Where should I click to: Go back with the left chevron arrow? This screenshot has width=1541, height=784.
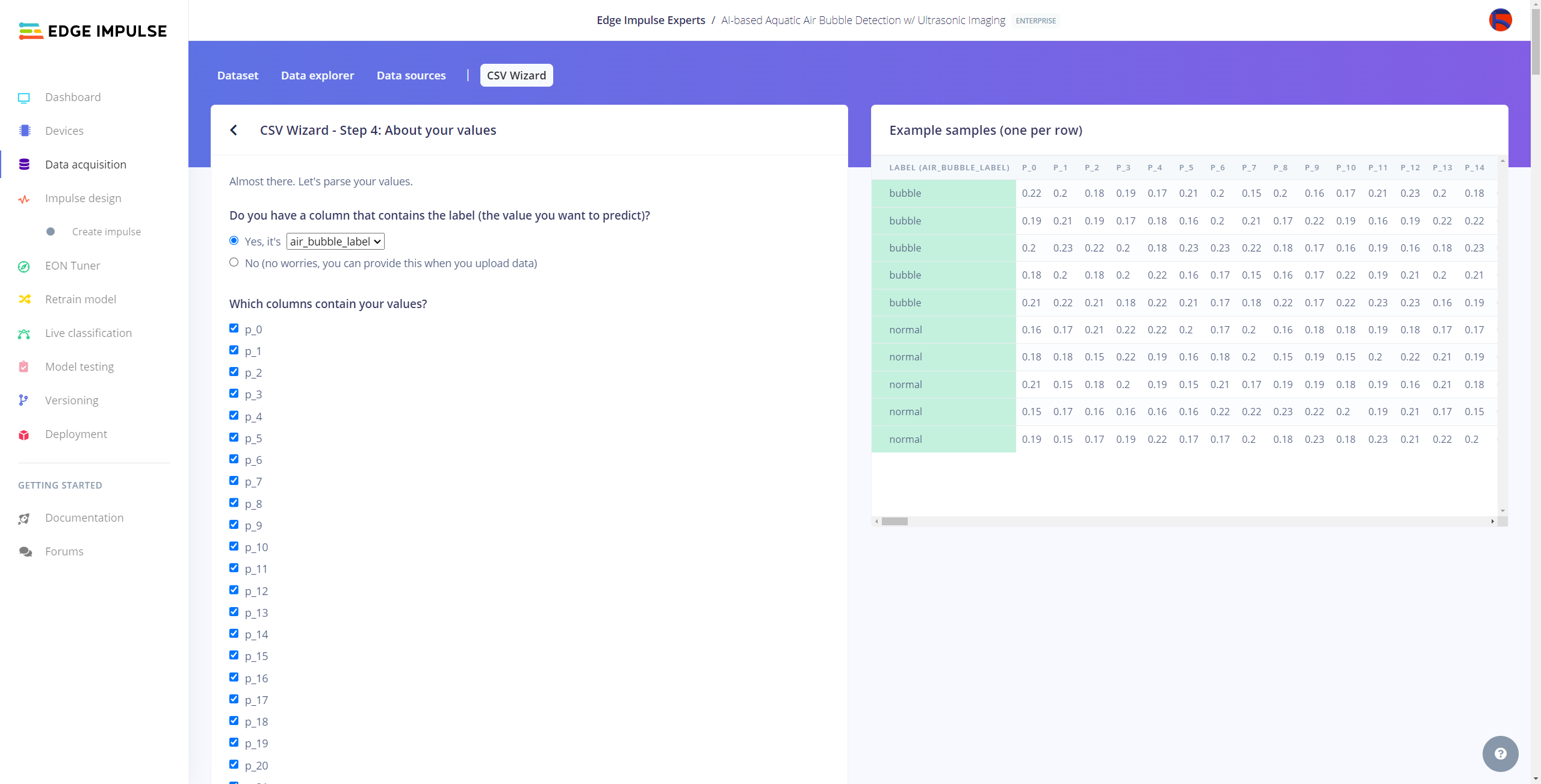click(234, 131)
